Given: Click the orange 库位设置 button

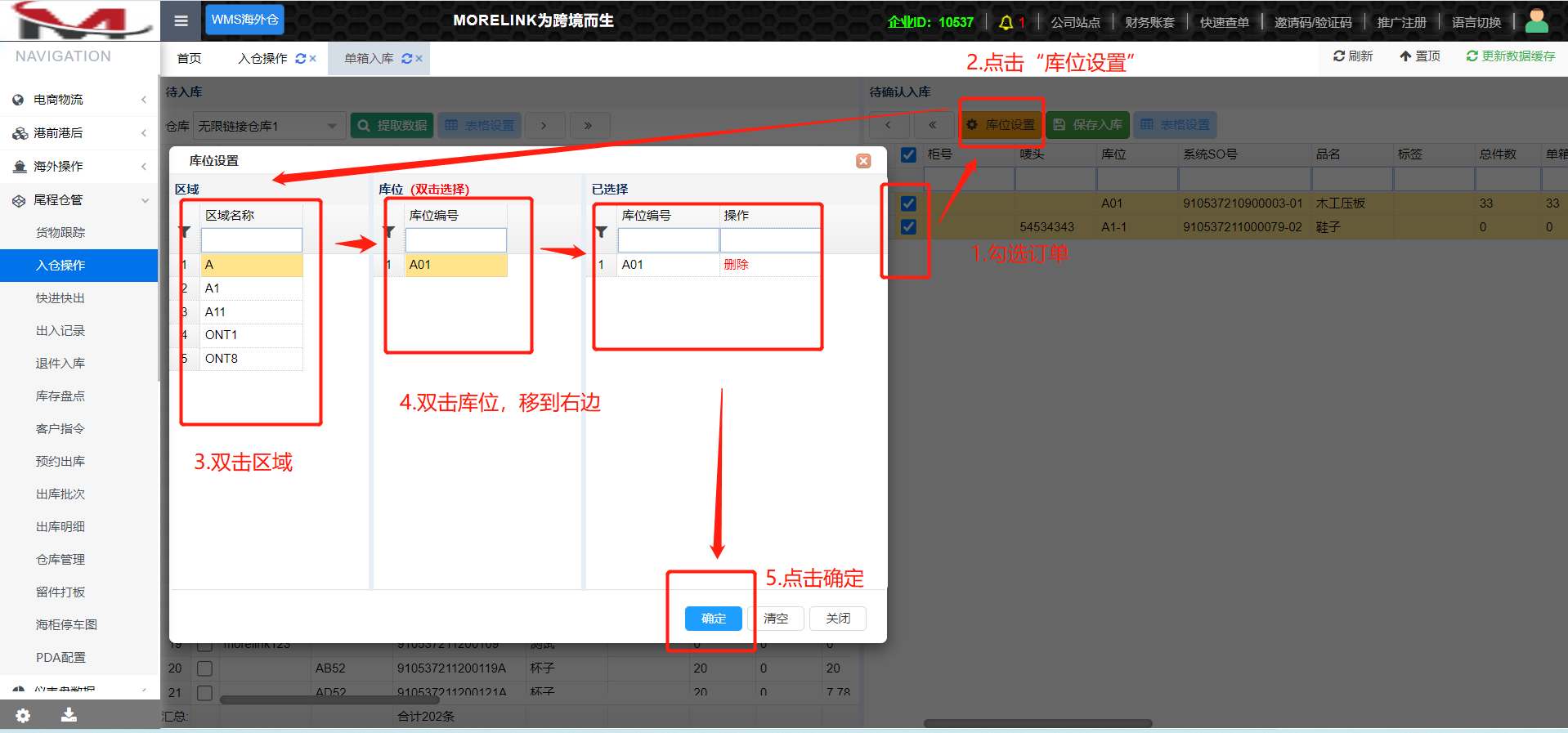Looking at the screenshot, I should (x=1001, y=125).
